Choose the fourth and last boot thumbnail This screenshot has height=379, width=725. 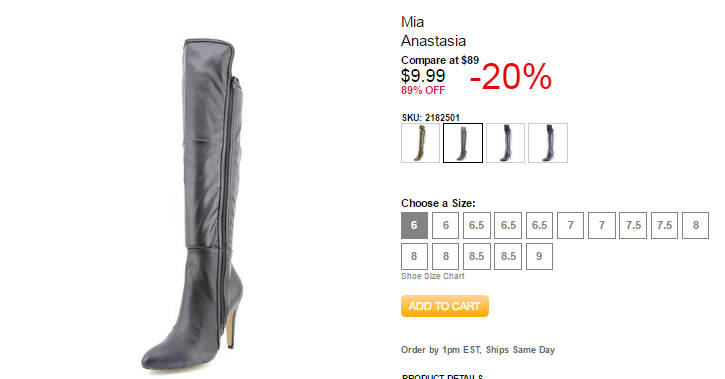pyautogui.click(x=548, y=143)
